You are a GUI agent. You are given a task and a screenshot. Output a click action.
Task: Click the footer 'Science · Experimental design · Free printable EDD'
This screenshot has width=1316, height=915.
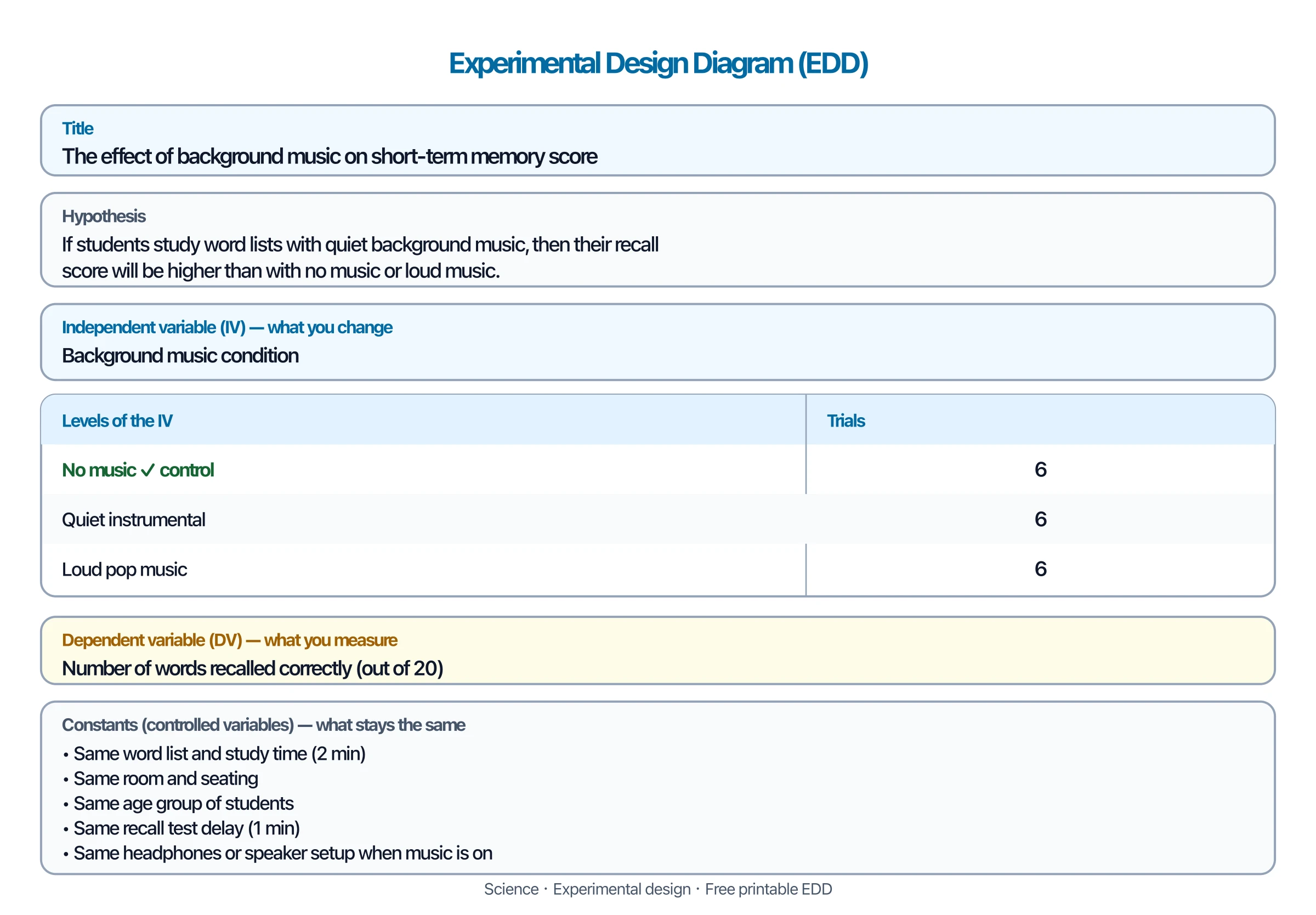coord(658,889)
